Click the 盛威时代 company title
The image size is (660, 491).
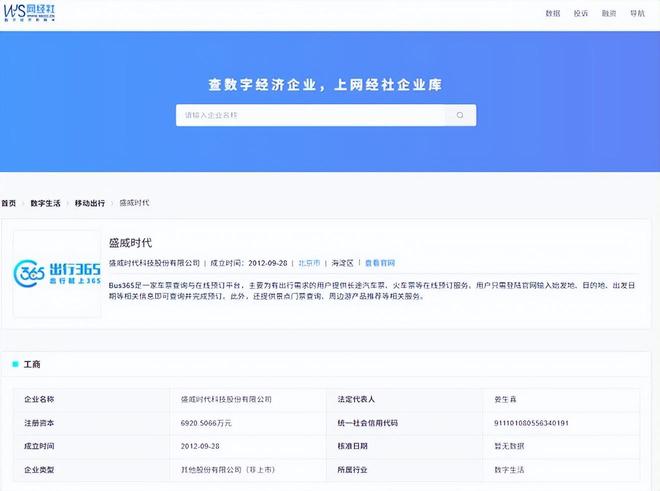(131, 243)
